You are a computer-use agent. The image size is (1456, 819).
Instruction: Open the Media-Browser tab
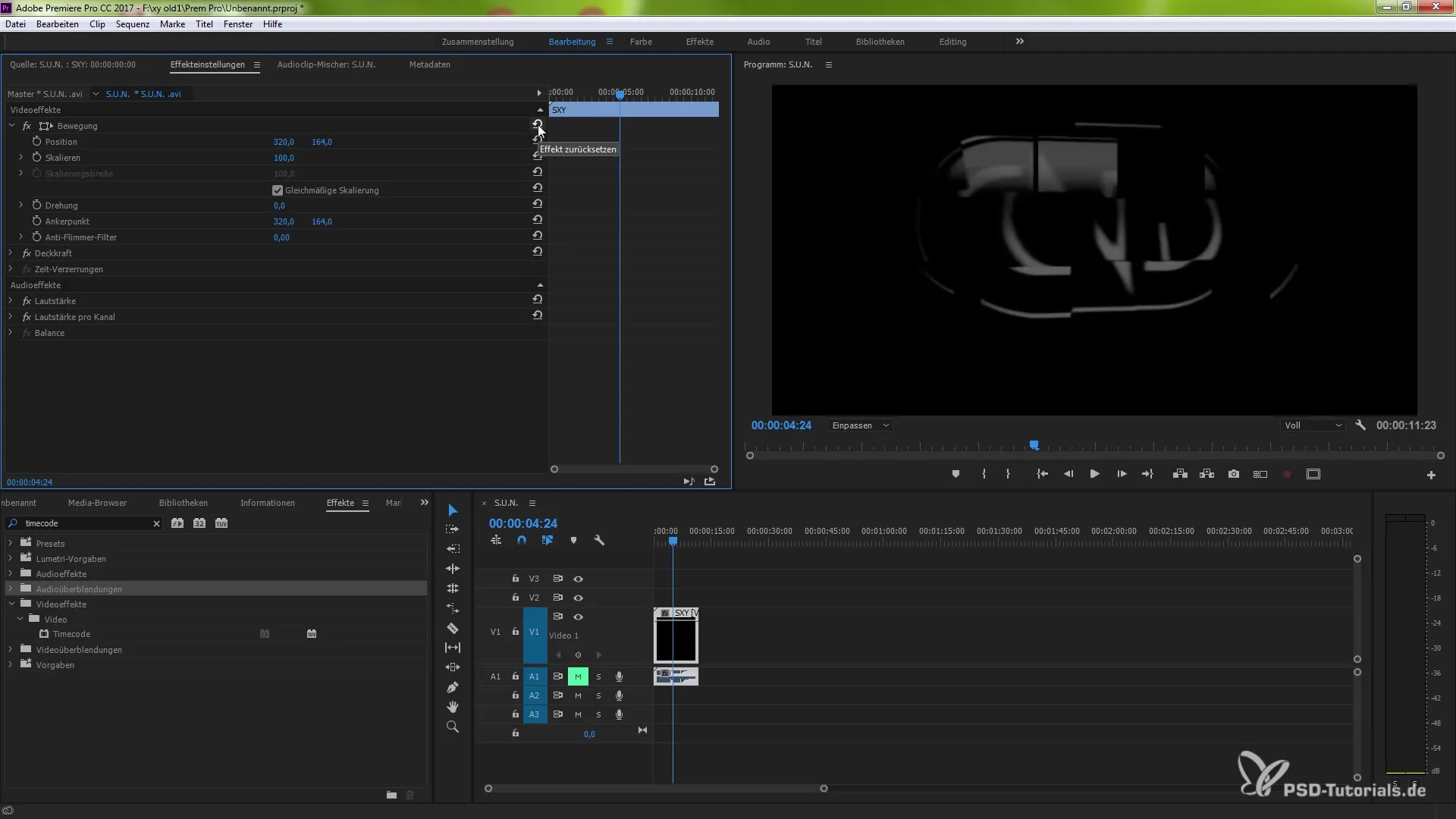(97, 503)
